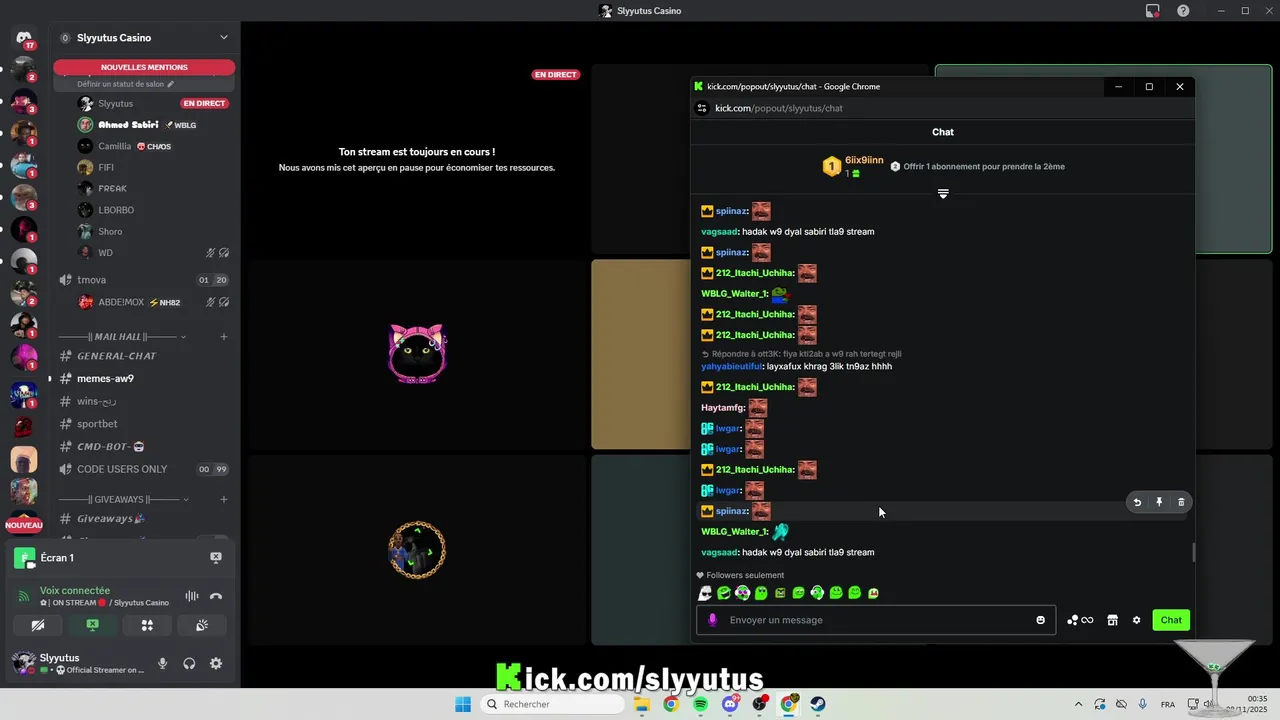This screenshot has height=720, width=1280.
Task: Click the Rechercher taskbar search box
Action: point(553,704)
